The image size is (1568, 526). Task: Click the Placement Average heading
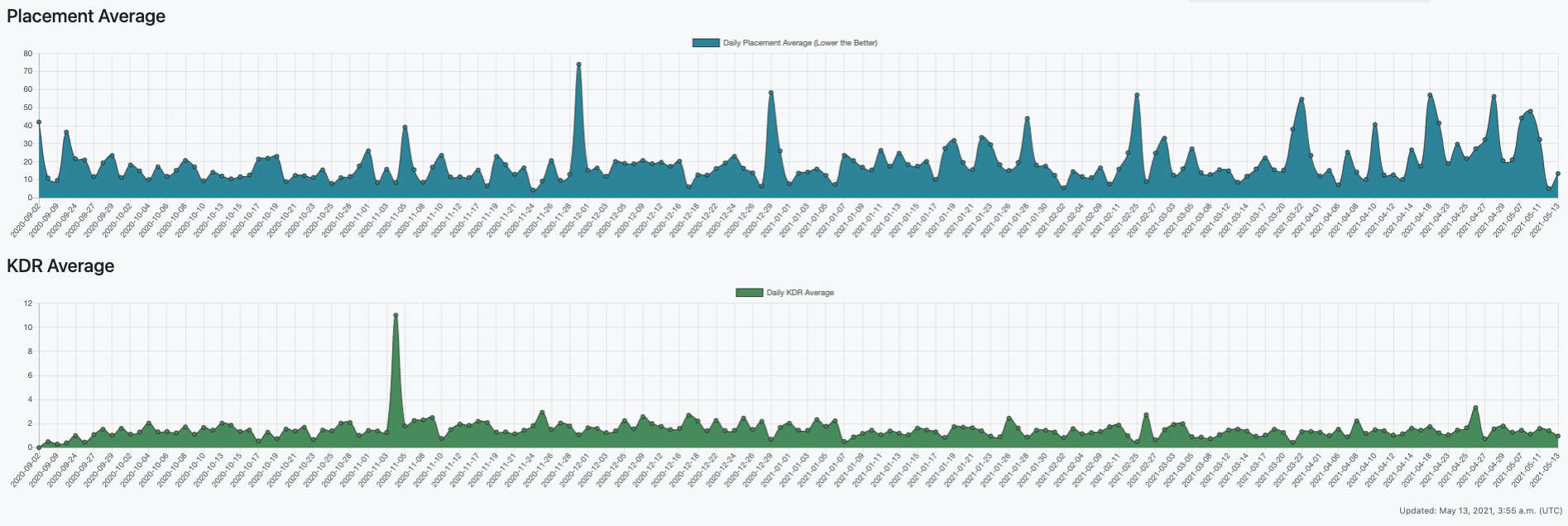86,17
